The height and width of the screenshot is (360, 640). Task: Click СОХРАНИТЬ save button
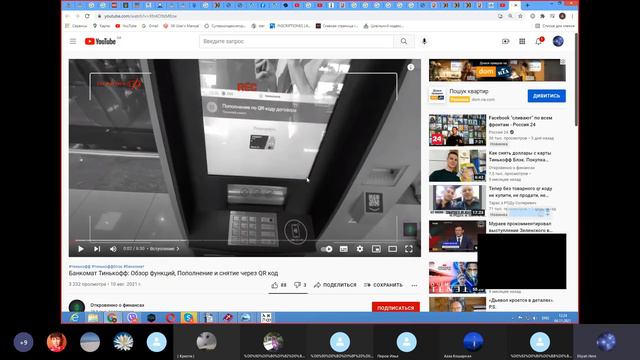[x=383, y=285]
